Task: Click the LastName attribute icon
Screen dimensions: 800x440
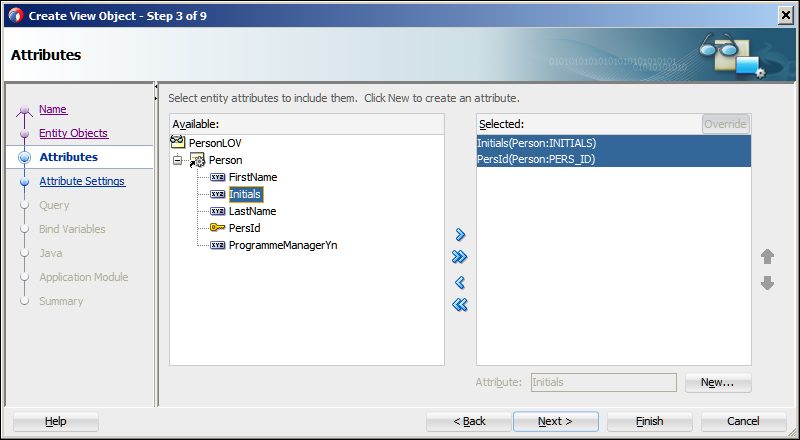Action: (x=218, y=211)
